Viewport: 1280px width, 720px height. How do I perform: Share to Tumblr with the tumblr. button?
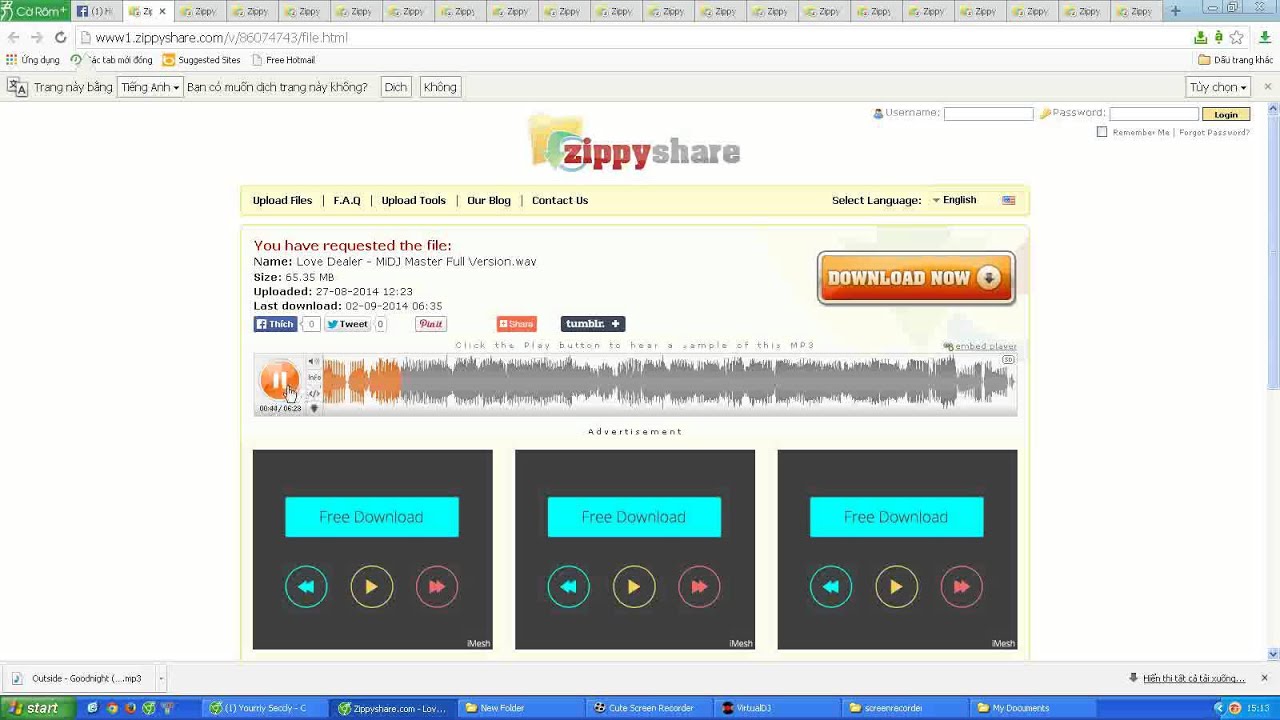[593, 324]
